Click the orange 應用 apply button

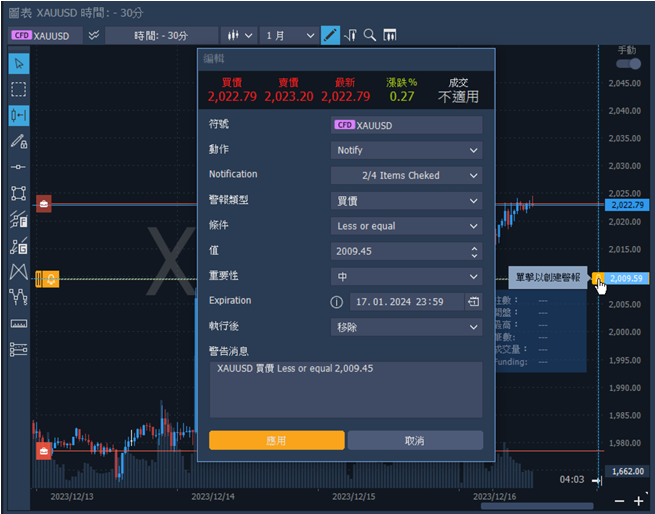(x=277, y=440)
